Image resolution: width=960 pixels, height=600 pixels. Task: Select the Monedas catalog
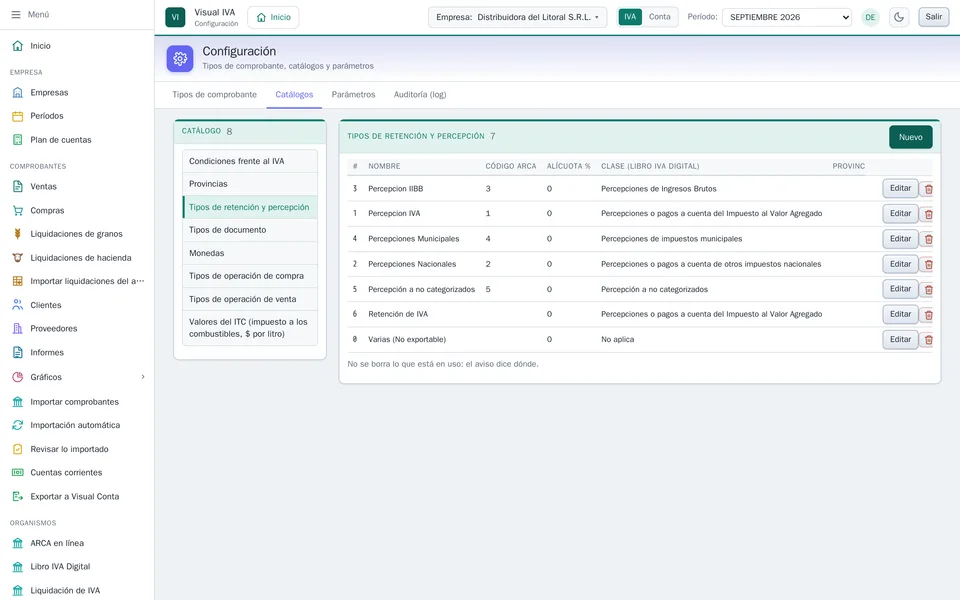(250, 253)
